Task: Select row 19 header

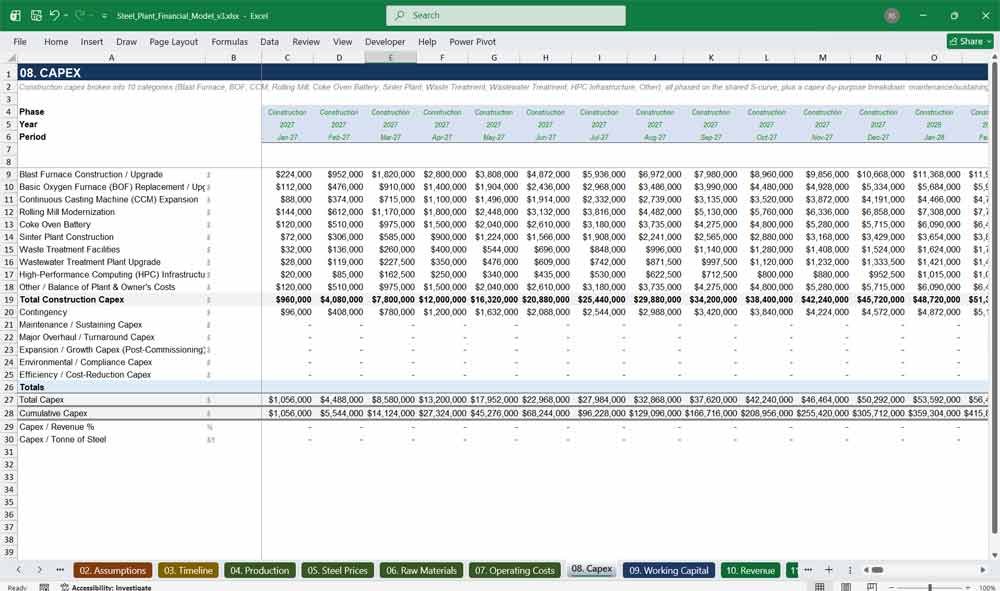Action: click(x=8, y=300)
